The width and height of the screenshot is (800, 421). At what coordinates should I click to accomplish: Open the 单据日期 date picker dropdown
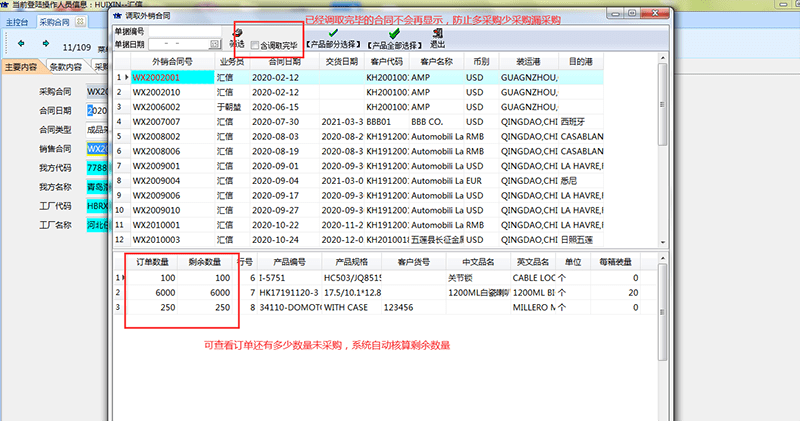click(x=214, y=45)
